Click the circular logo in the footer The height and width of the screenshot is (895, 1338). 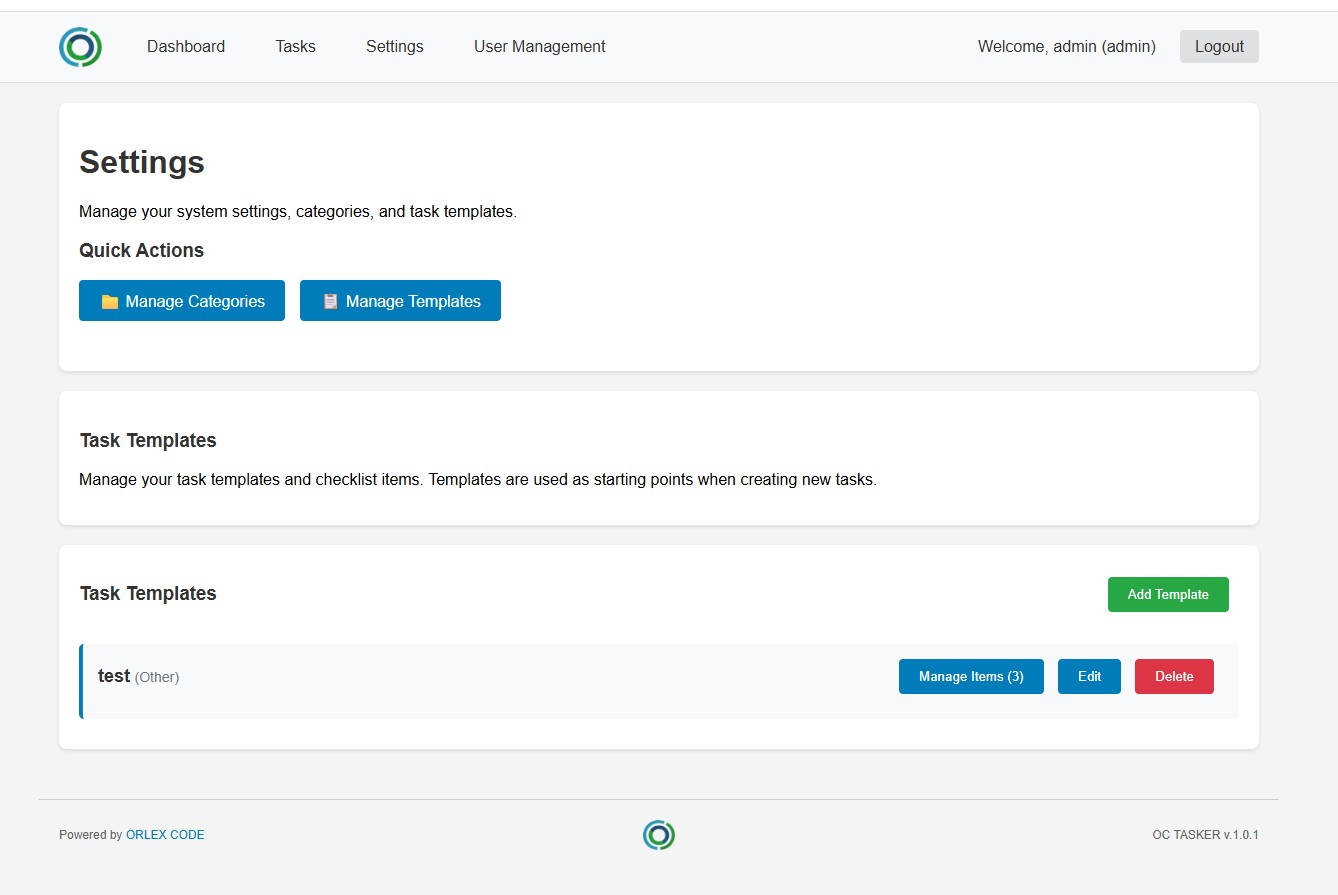[x=659, y=835]
